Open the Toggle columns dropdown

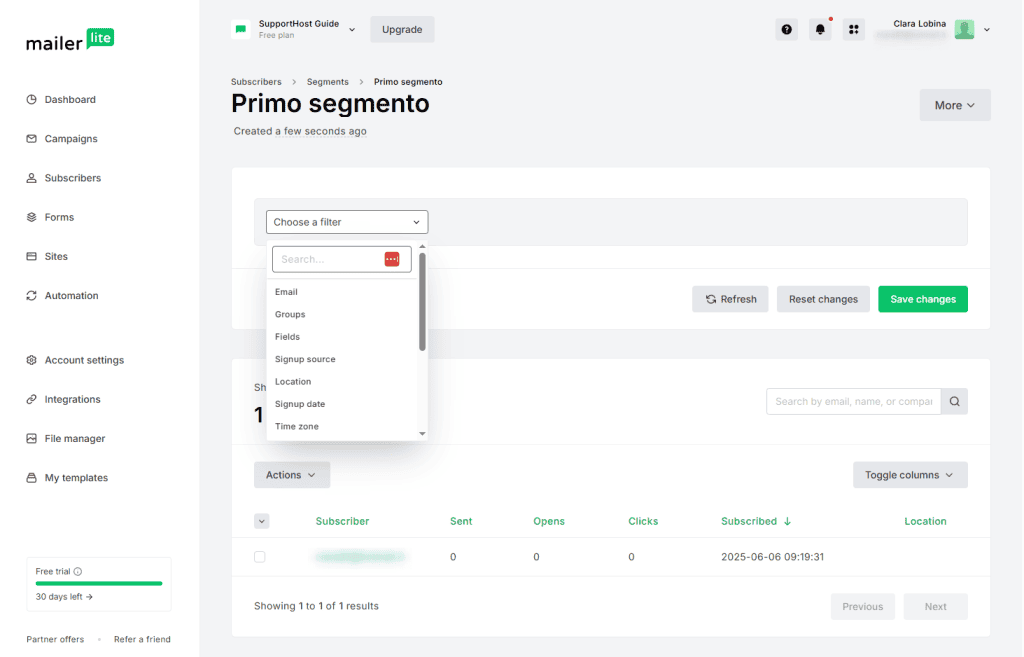click(x=910, y=475)
